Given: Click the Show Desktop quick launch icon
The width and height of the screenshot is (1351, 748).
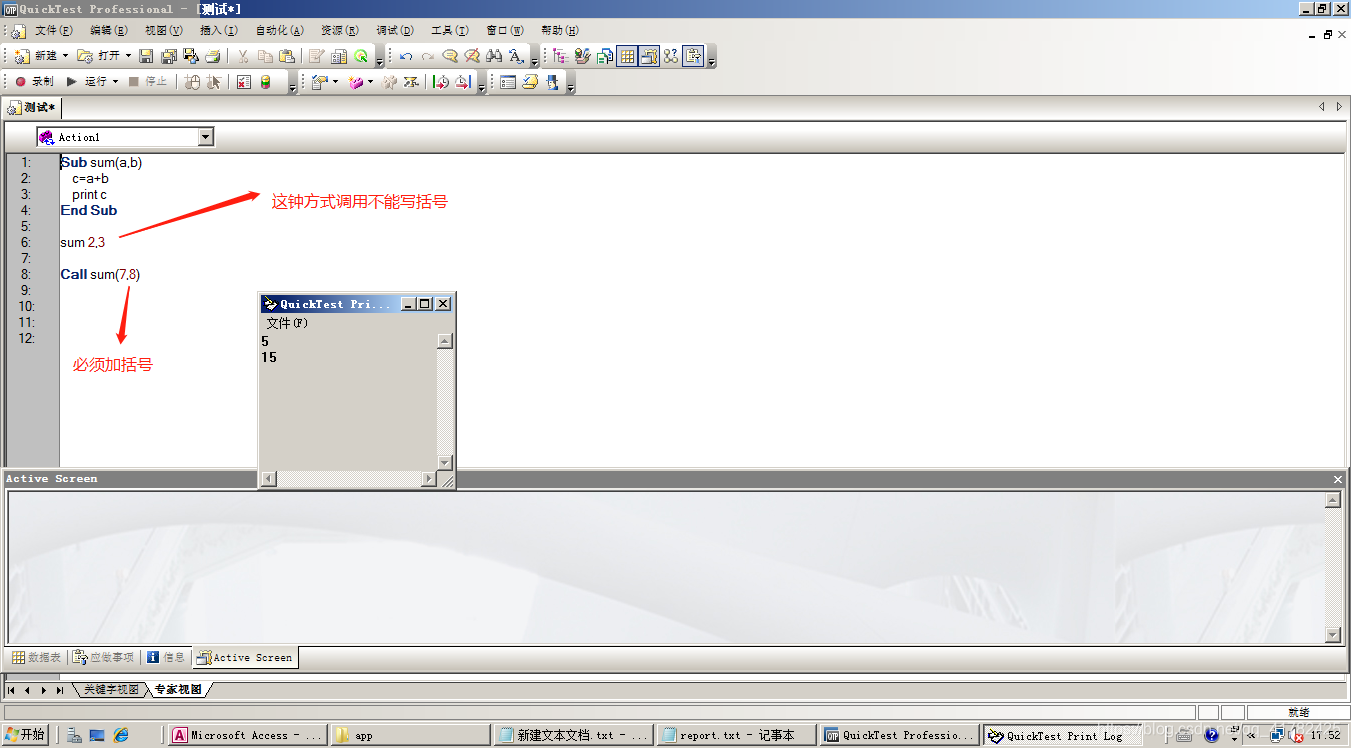Looking at the screenshot, I should coord(97,735).
